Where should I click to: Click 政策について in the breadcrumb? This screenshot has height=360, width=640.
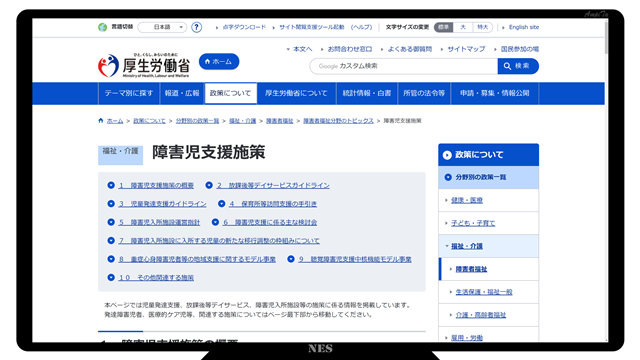coord(149,121)
